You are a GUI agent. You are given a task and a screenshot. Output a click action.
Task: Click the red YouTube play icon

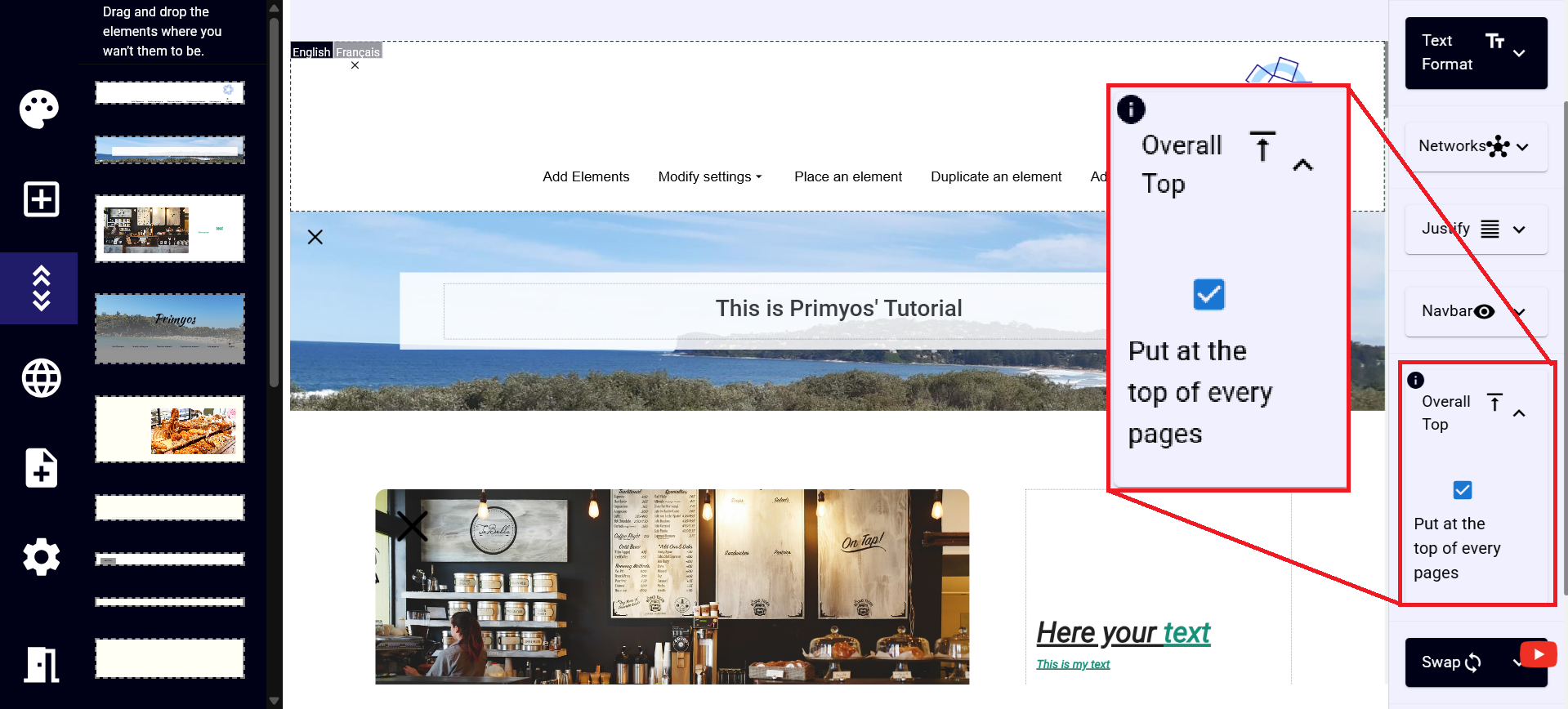coord(1538,654)
